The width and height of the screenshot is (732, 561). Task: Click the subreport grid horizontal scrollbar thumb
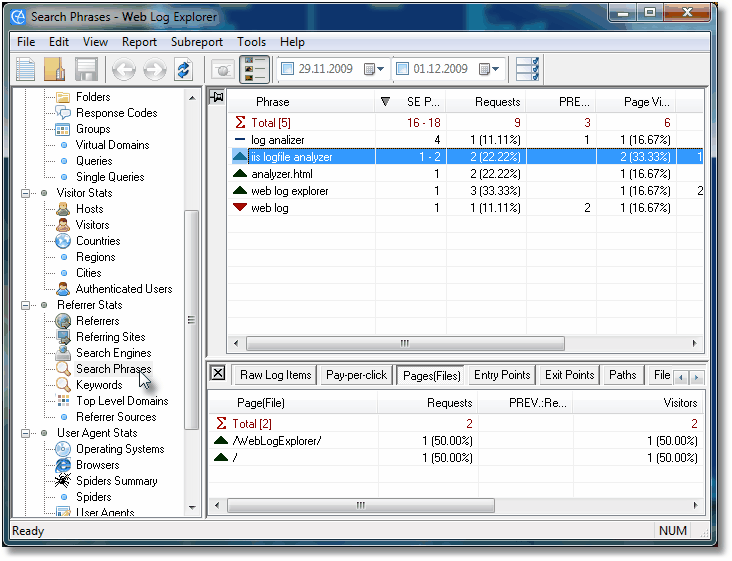(x=360, y=505)
